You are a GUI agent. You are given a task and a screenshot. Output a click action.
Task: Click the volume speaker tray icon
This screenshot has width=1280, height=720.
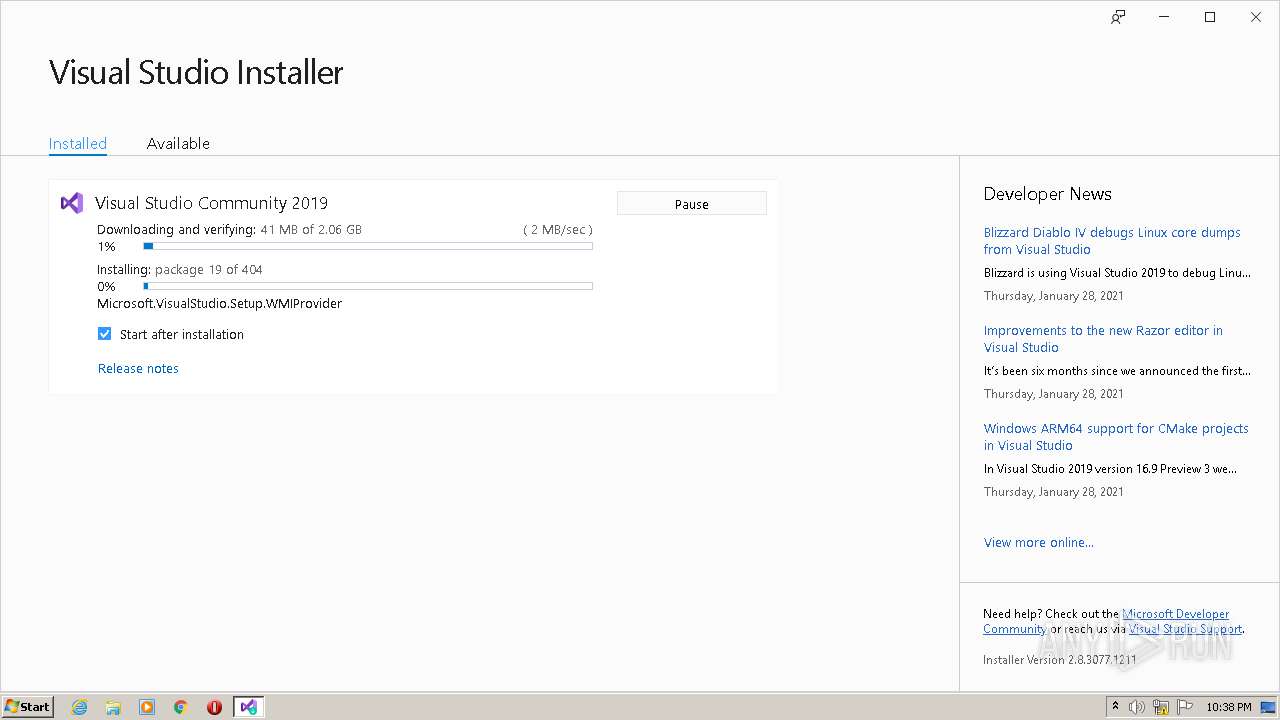[1136, 707]
